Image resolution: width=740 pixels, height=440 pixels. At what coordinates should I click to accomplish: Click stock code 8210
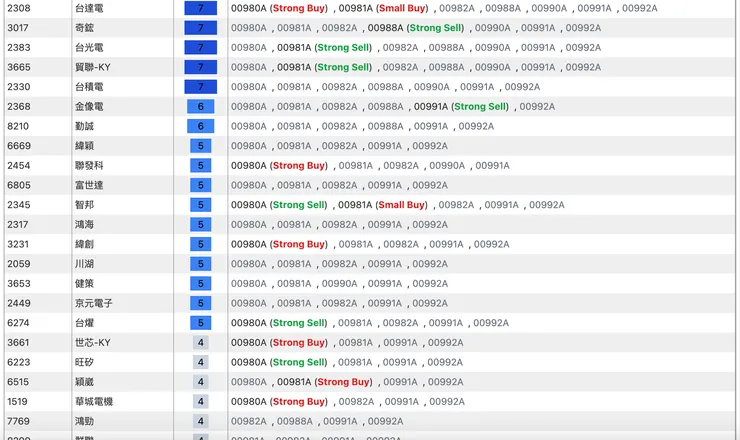[x=18, y=126]
